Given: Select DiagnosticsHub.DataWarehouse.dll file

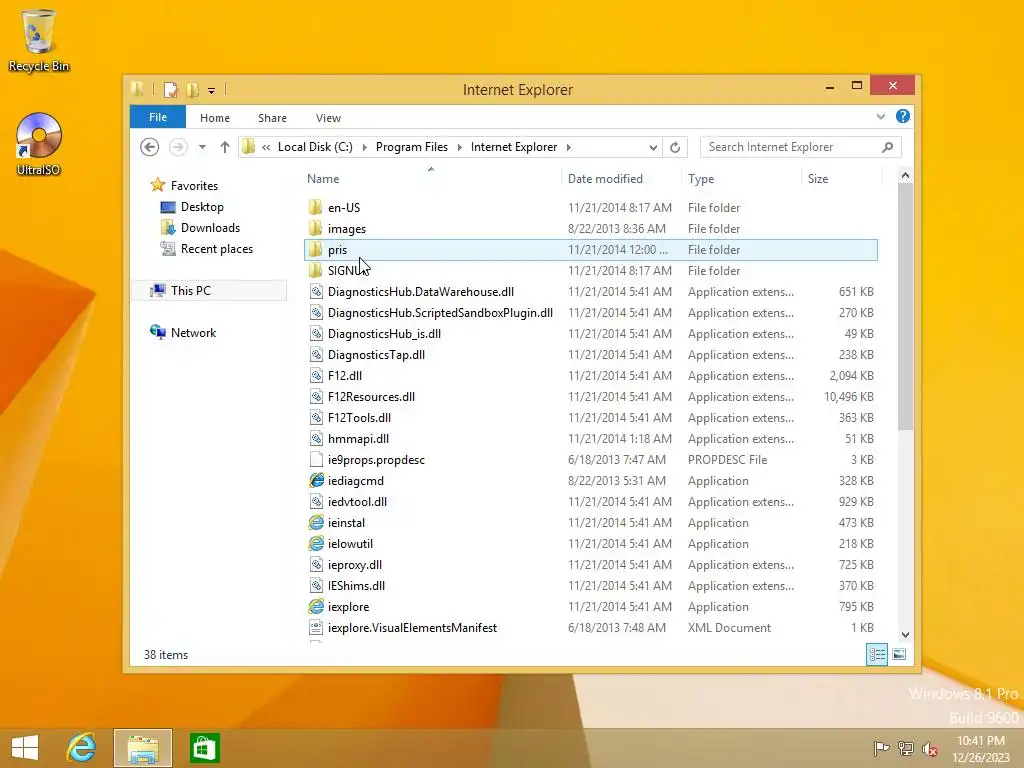Looking at the screenshot, I should tap(421, 291).
